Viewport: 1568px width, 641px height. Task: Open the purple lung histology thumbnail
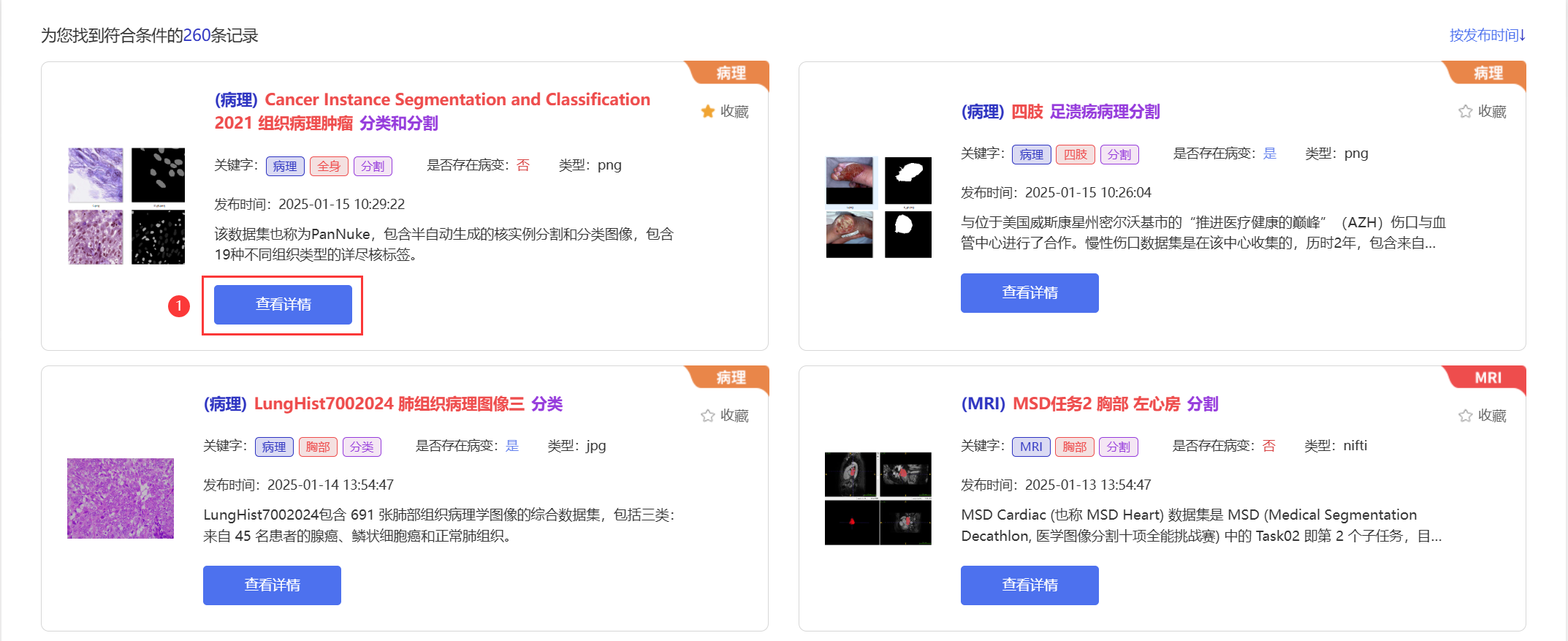121,498
